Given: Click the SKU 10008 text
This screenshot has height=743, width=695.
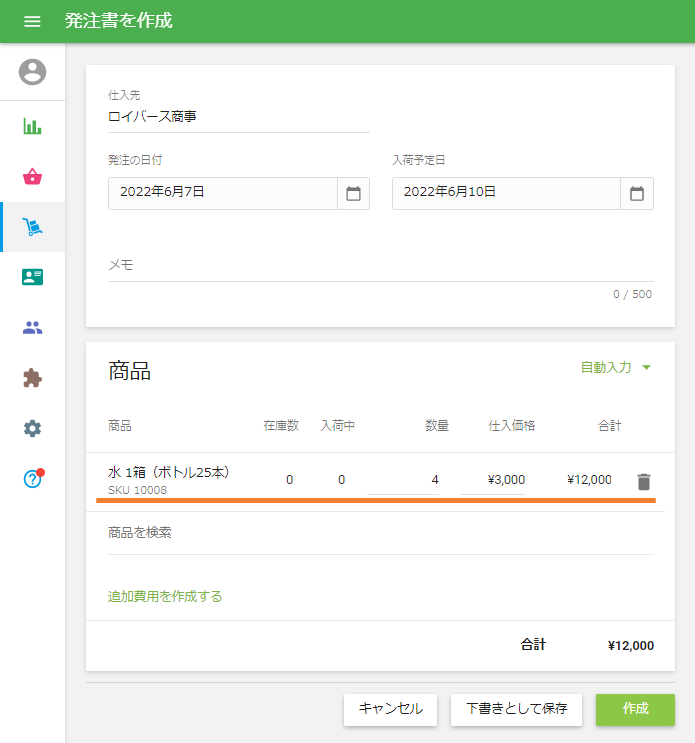Looking at the screenshot, I should 137,490.
